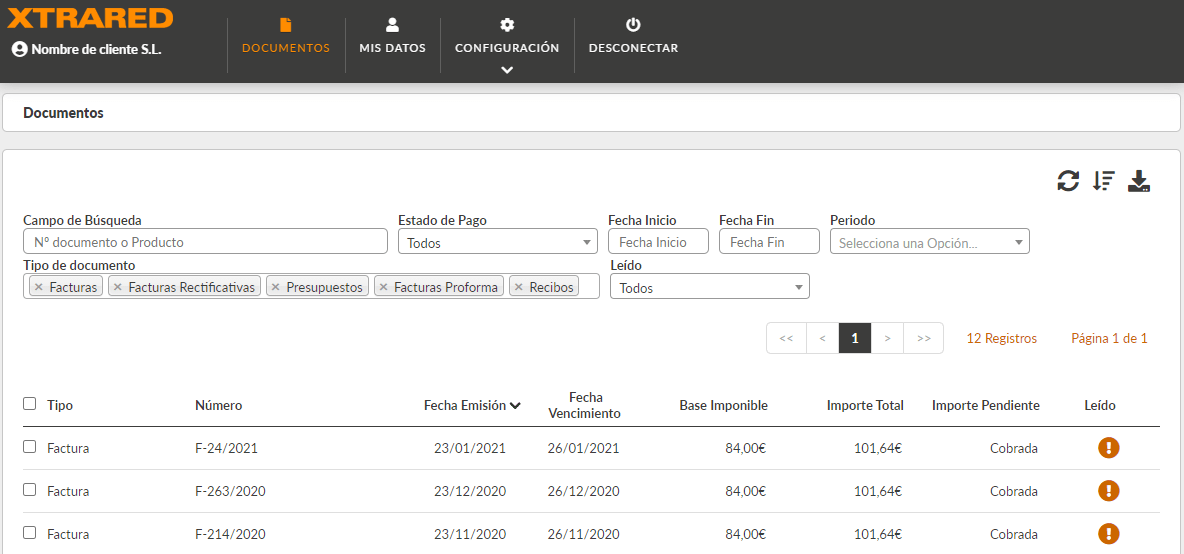Remove the Recibos tag

[519, 288]
